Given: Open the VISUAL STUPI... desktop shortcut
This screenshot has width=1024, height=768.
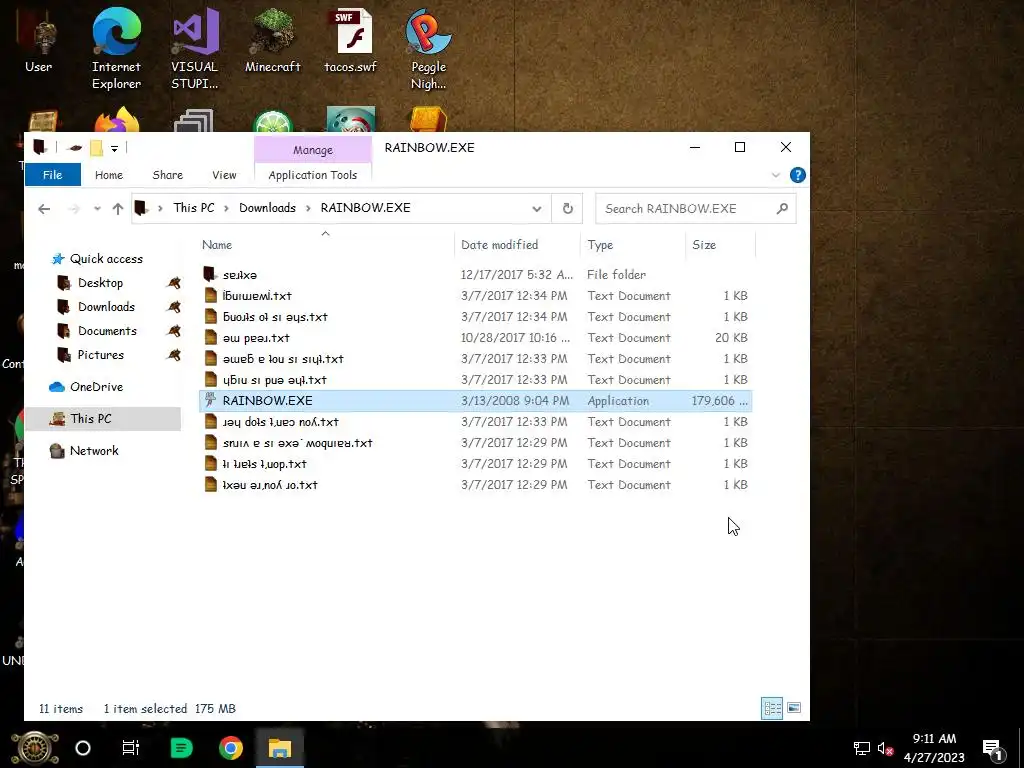Looking at the screenshot, I should (195, 49).
